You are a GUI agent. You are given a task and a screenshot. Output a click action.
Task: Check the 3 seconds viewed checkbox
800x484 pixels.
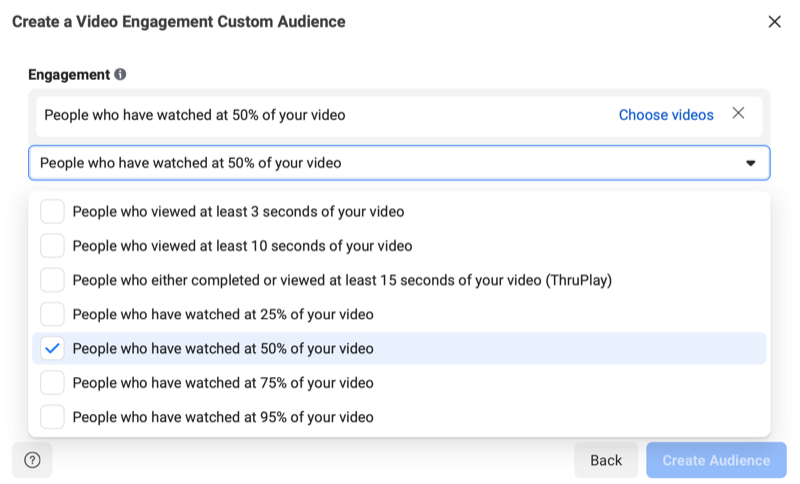coord(52,211)
